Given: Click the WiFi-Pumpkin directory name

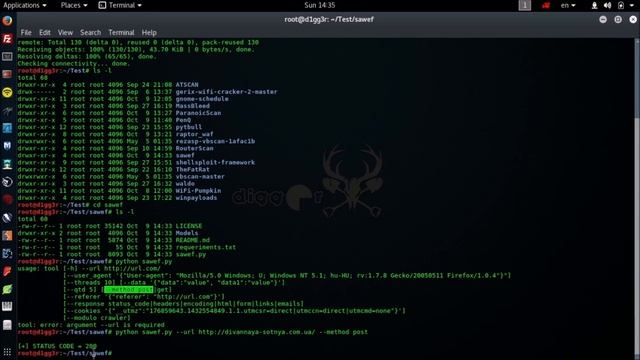Looking at the screenshot, I should pos(198,191).
